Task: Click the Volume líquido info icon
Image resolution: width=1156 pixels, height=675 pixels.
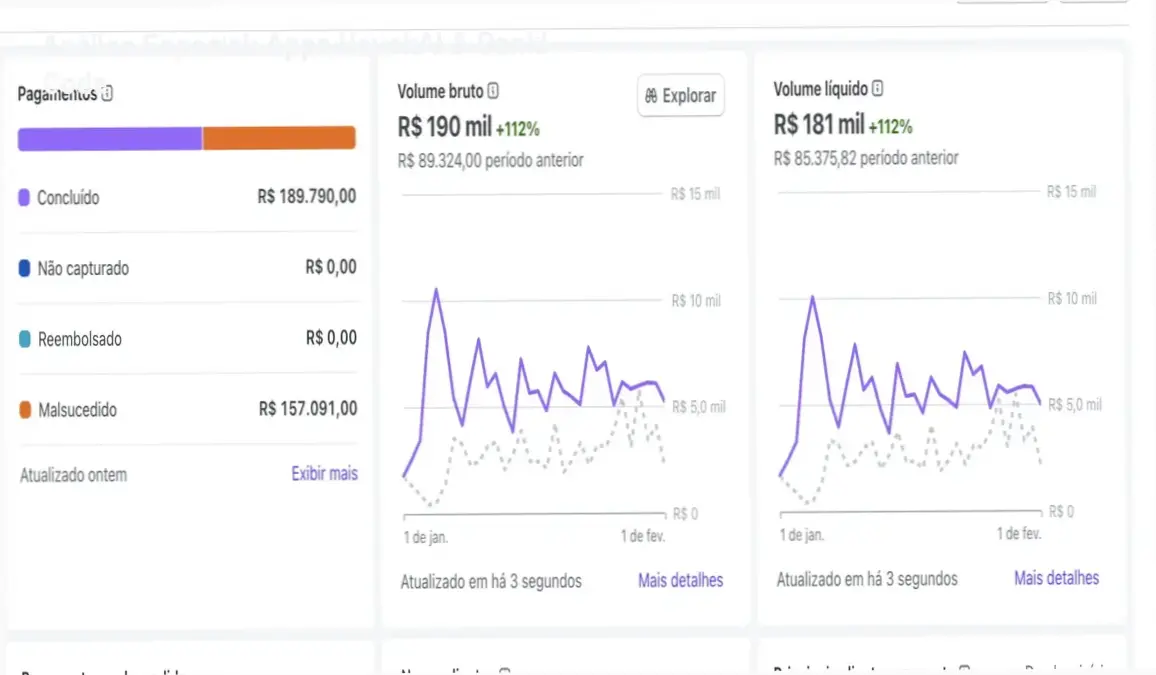Action: pos(877,88)
